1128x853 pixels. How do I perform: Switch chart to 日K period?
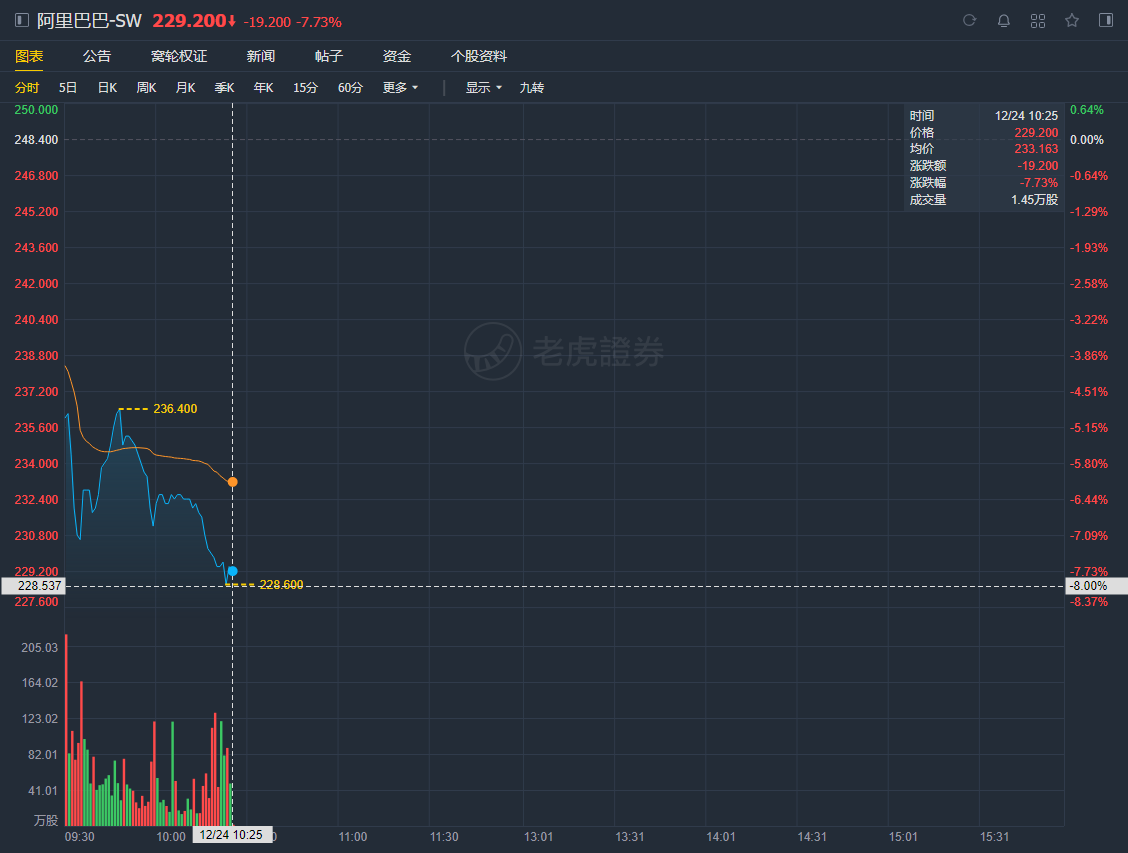(107, 88)
